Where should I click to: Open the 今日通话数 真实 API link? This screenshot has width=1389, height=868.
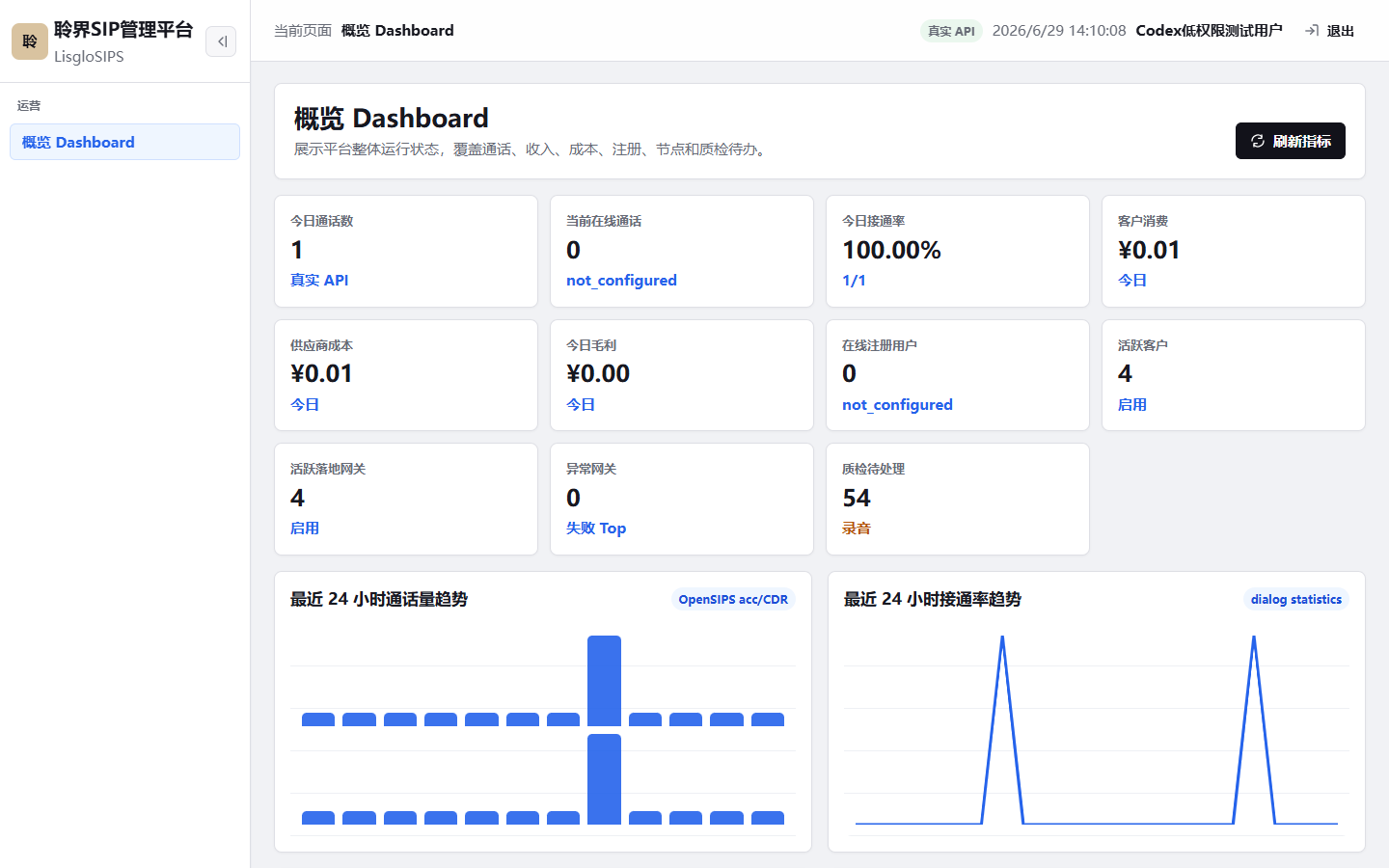(x=319, y=280)
